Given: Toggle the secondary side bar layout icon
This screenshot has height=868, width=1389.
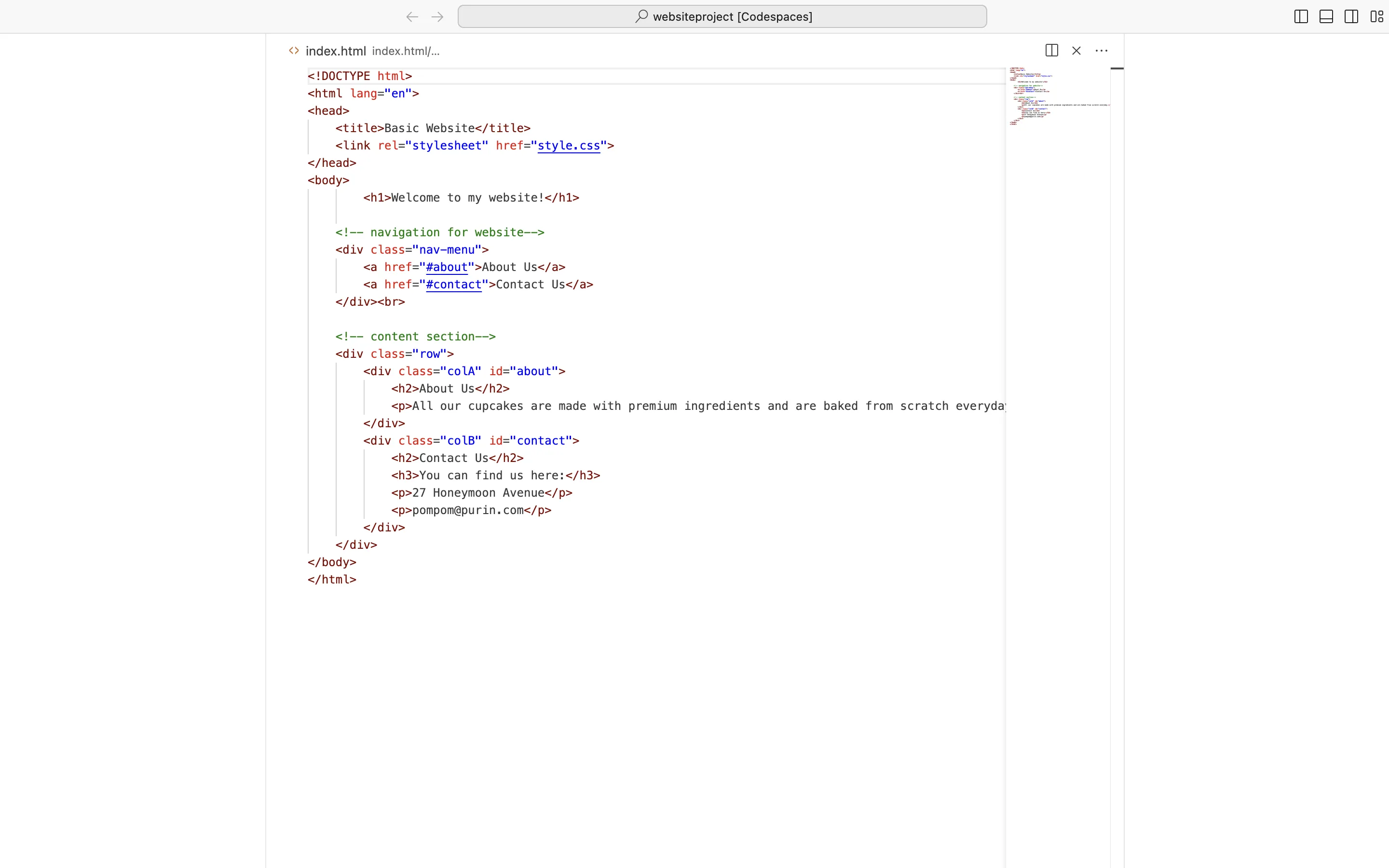Looking at the screenshot, I should pos(1351,17).
